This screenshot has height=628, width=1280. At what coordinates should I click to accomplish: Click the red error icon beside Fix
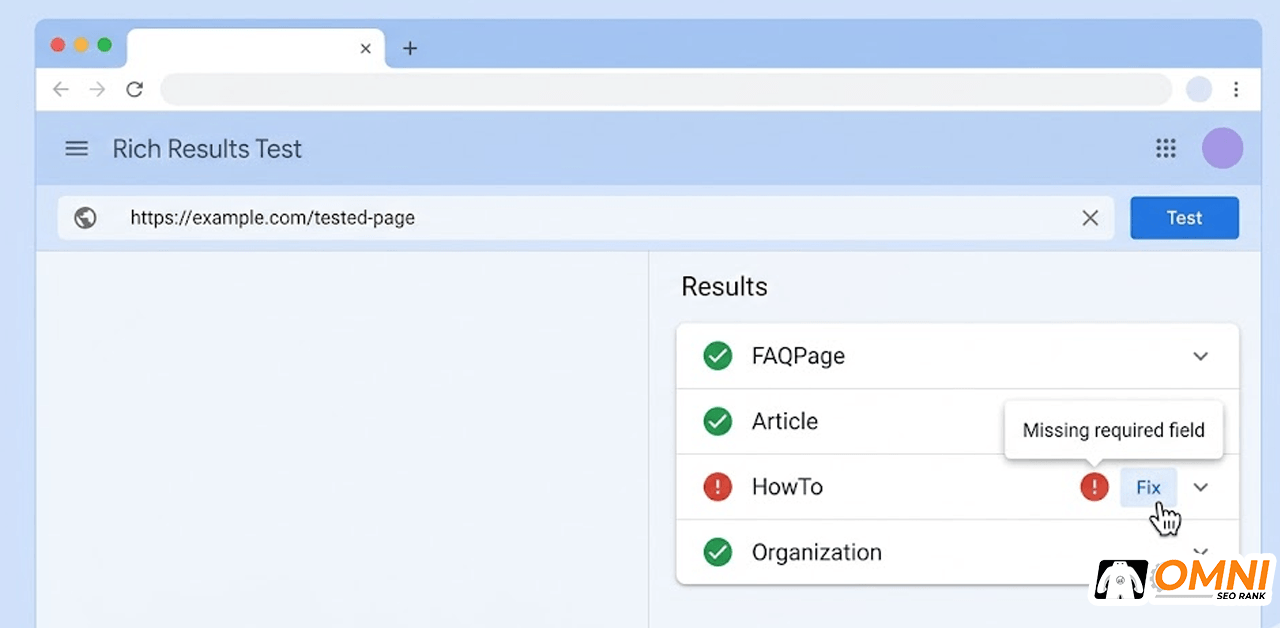point(1094,487)
